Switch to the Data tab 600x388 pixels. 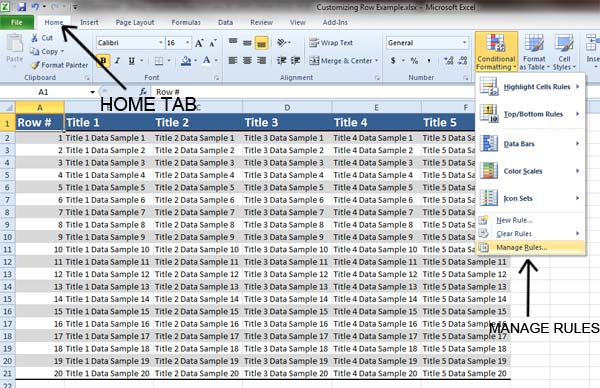(225, 22)
